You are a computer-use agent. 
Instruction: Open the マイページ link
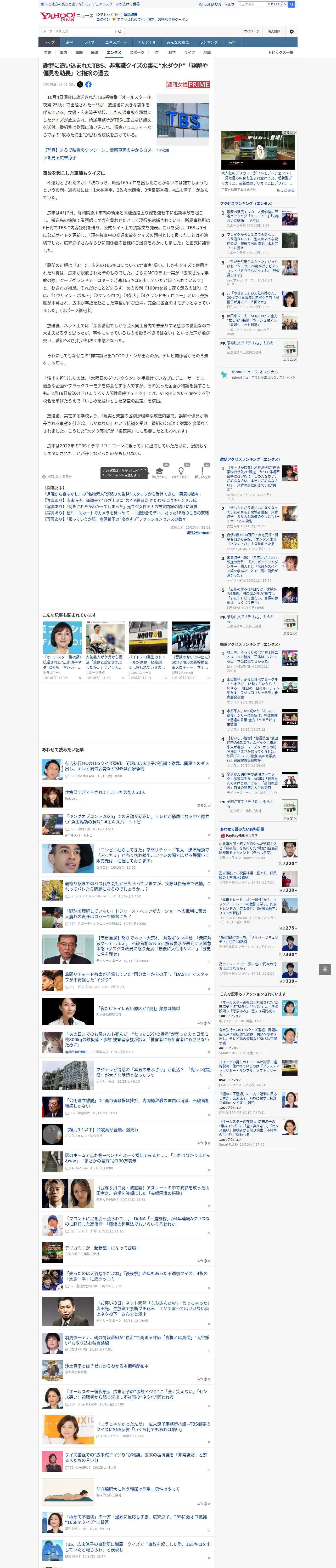pos(251,32)
